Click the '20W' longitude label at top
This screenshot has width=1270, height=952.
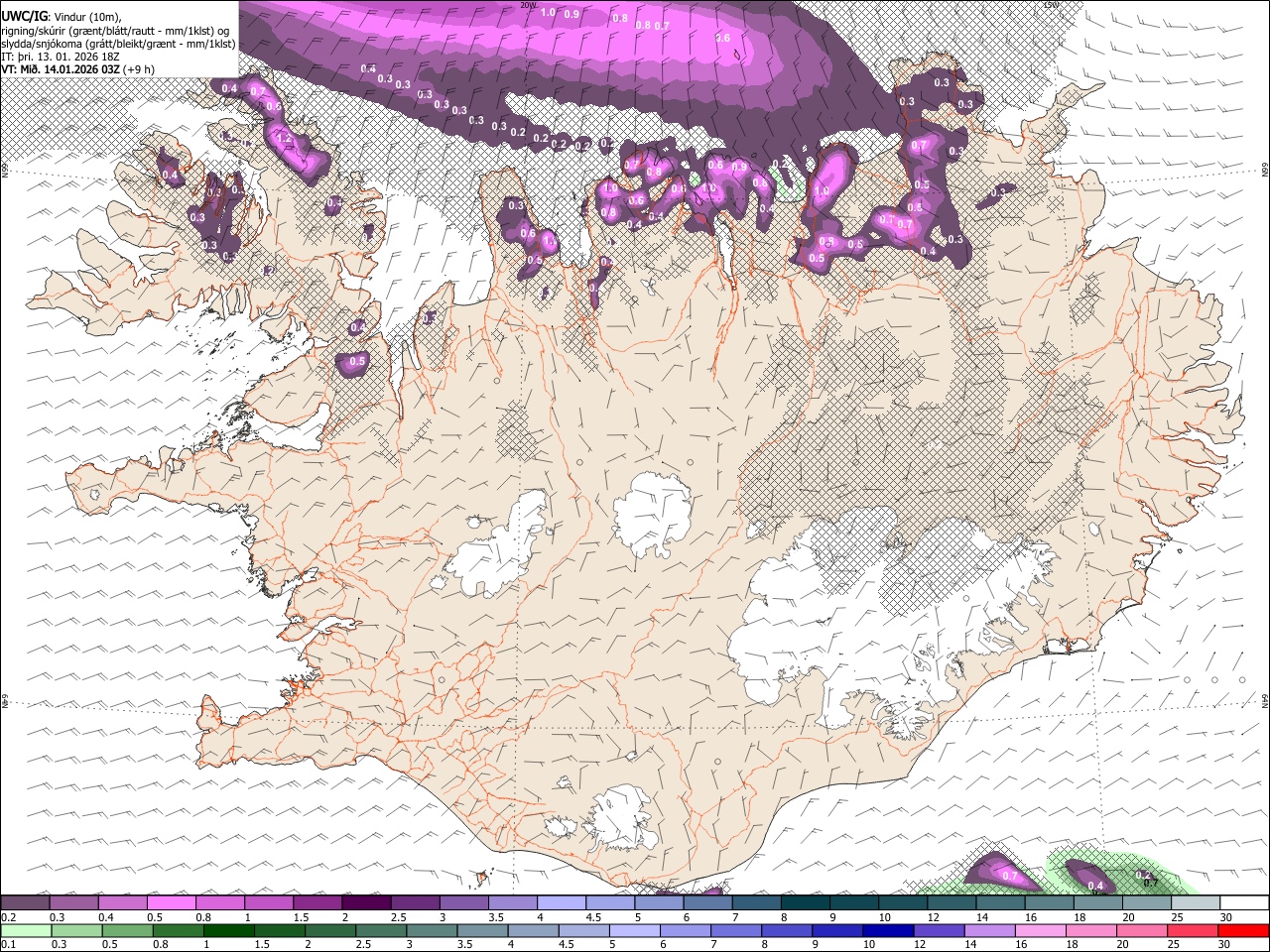pyautogui.click(x=529, y=5)
